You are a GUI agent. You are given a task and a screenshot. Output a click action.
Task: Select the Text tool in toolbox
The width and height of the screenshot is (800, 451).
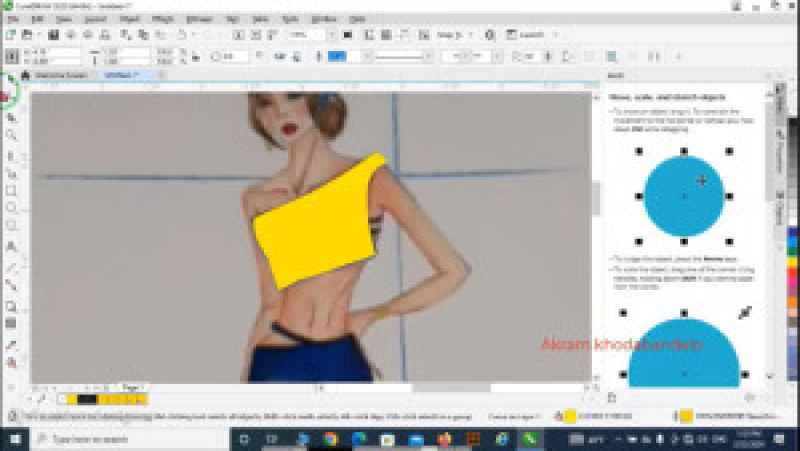[x=11, y=246]
